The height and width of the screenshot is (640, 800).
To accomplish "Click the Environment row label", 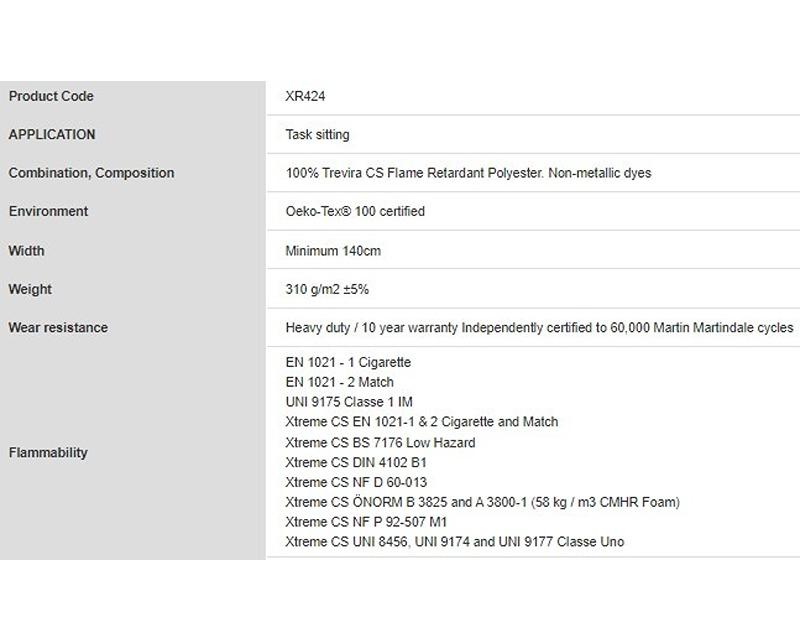I will [48, 211].
